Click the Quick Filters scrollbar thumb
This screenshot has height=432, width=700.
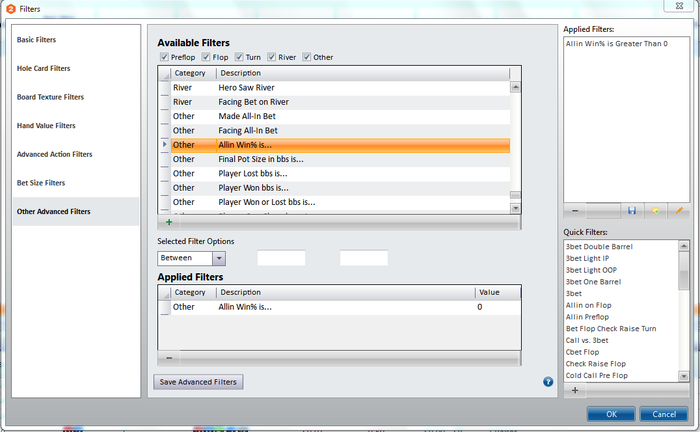(x=684, y=270)
